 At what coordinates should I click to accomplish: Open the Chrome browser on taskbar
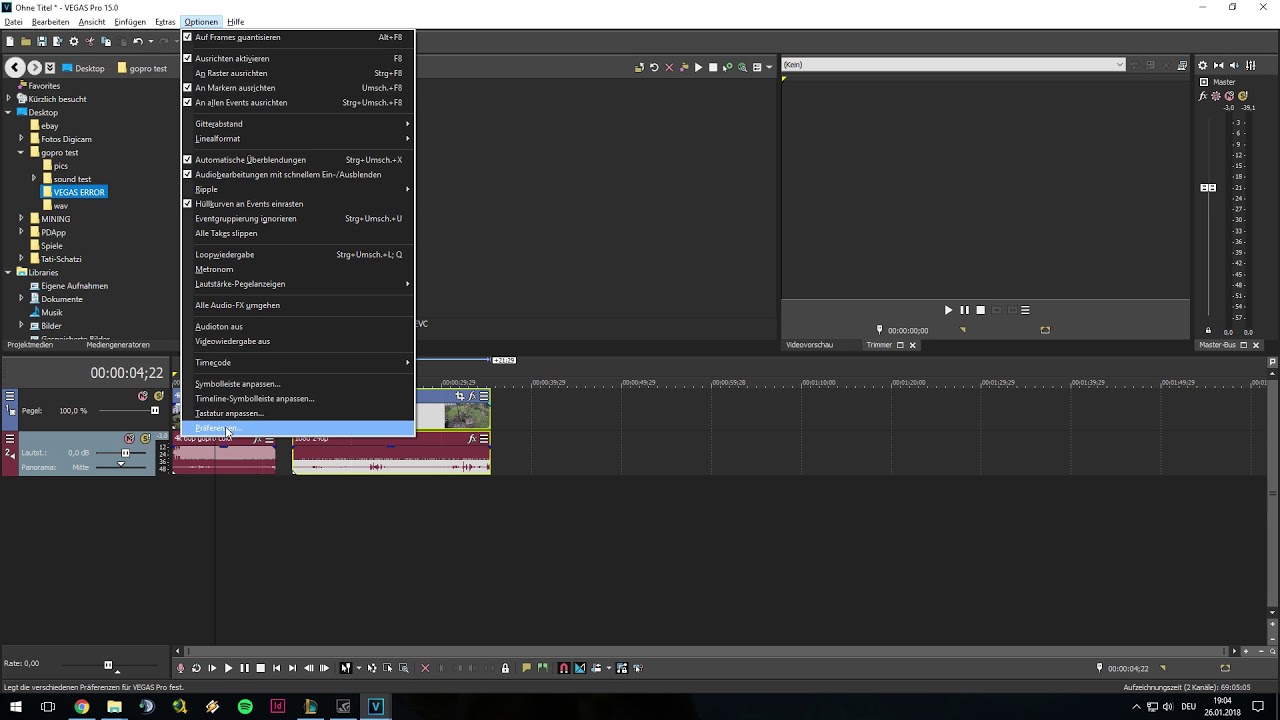tap(81, 706)
